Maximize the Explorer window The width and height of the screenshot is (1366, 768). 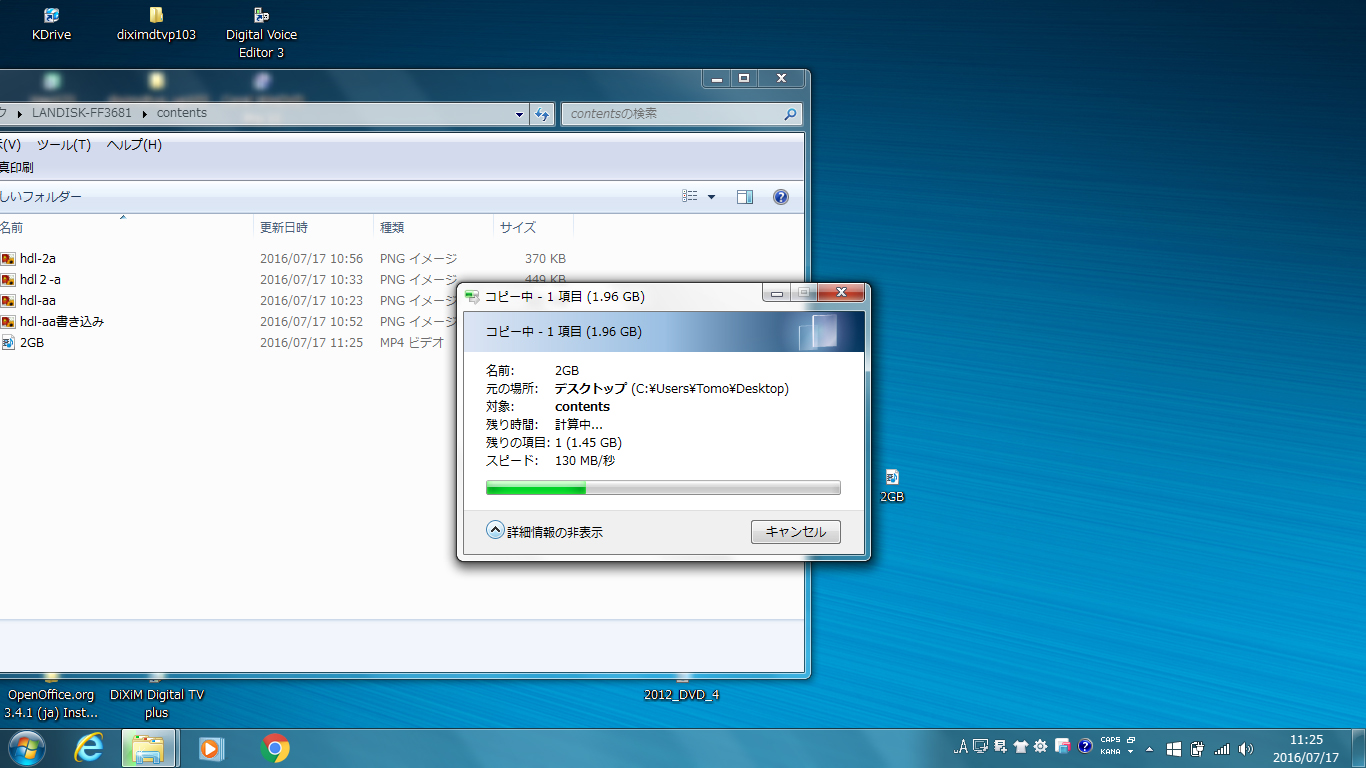tap(743, 78)
